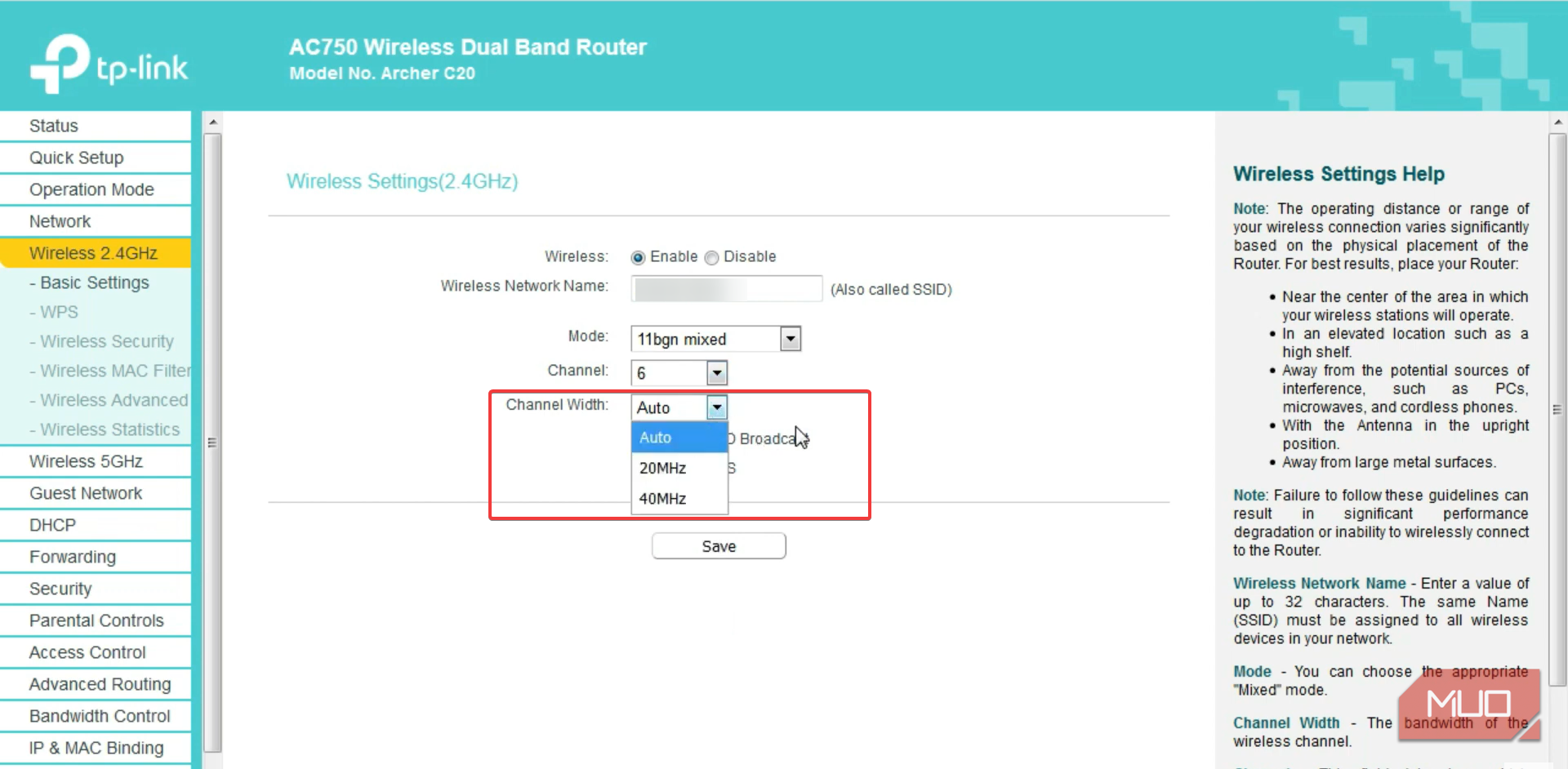Viewport: 1568px width, 769px height.
Task: Open the Channel dropdown showing 6
Action: 679,373
